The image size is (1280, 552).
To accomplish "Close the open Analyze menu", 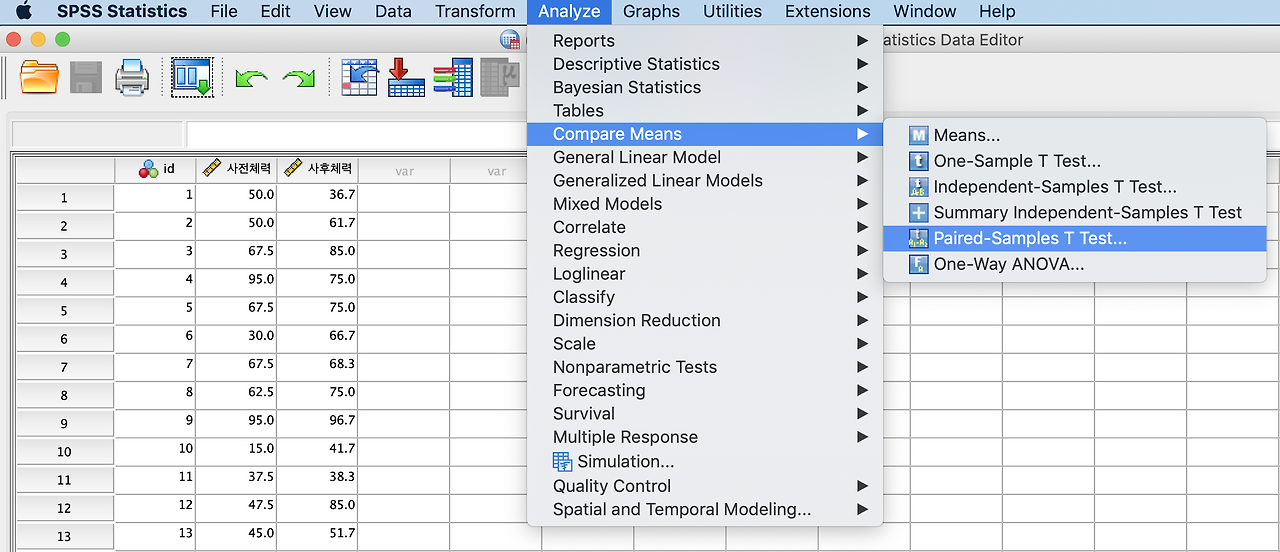I will pos(569,12).
